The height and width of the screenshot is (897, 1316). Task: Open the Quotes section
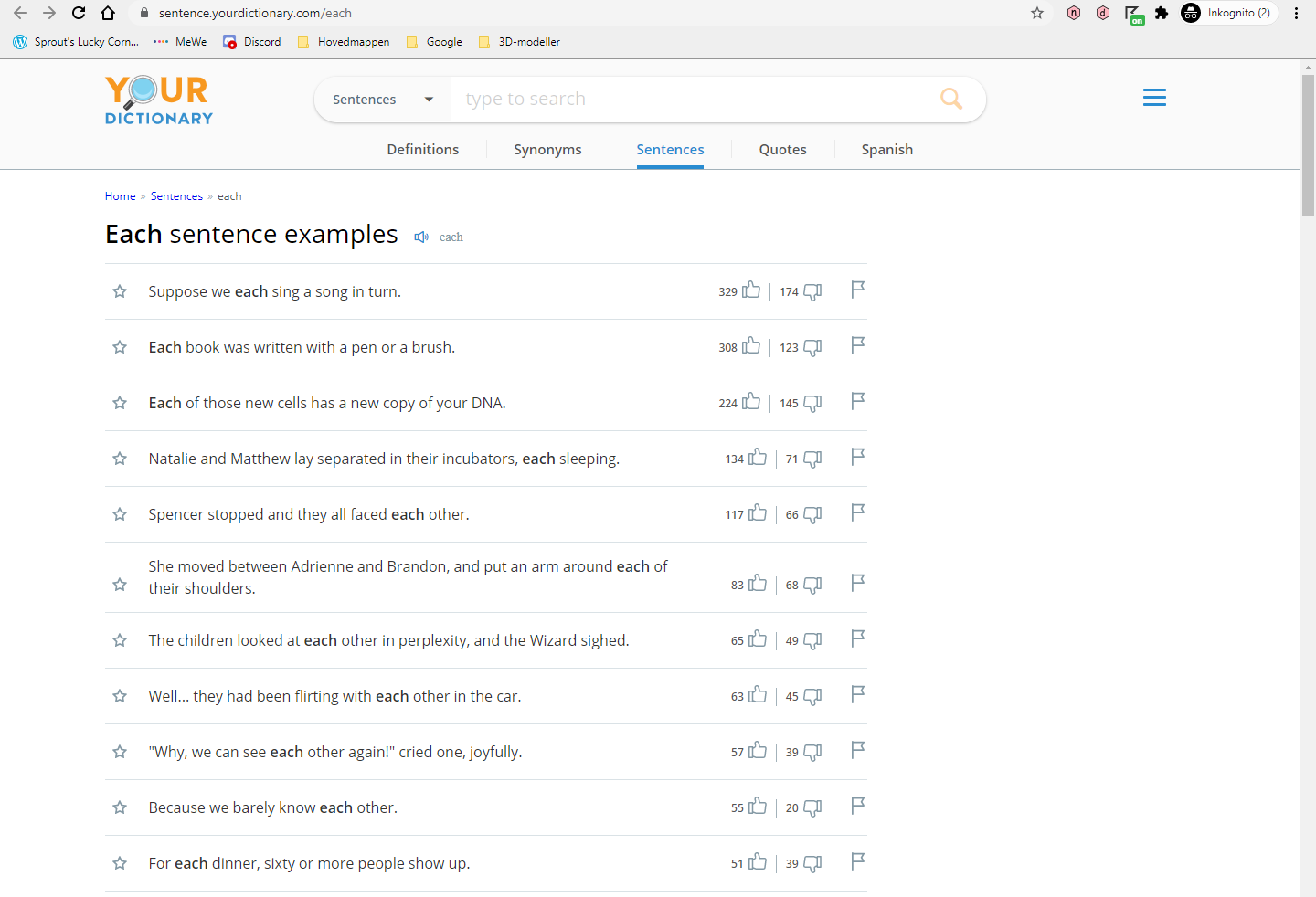[x=782, y=149]
